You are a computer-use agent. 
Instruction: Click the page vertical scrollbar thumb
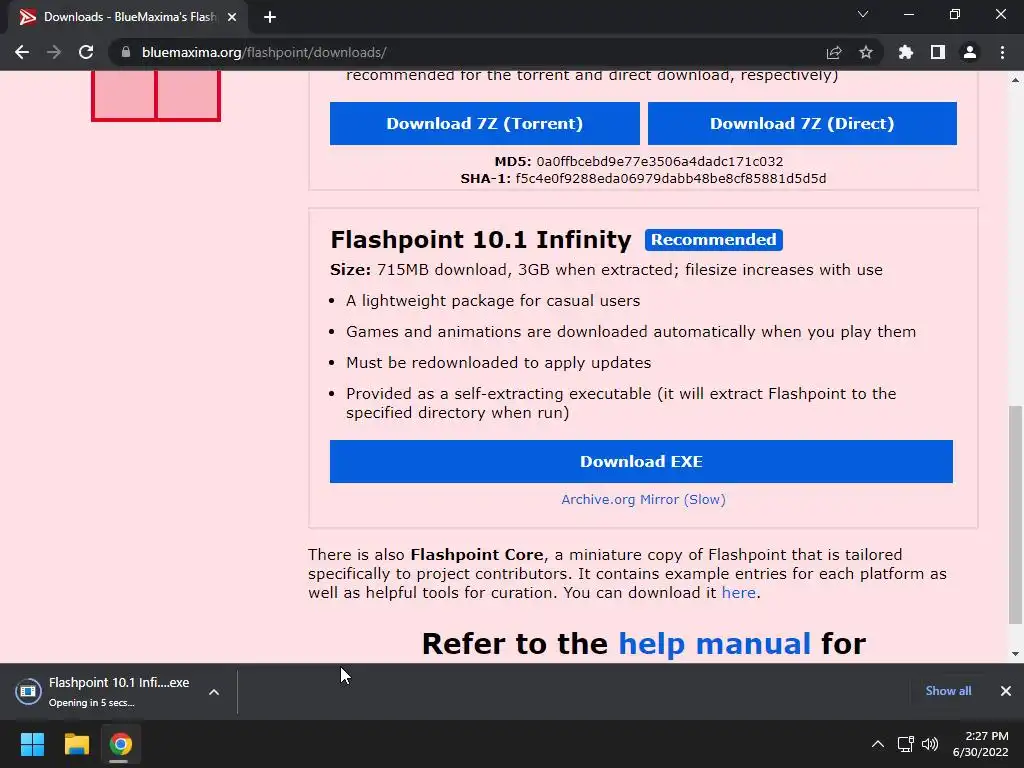(x=1015, y=515)
